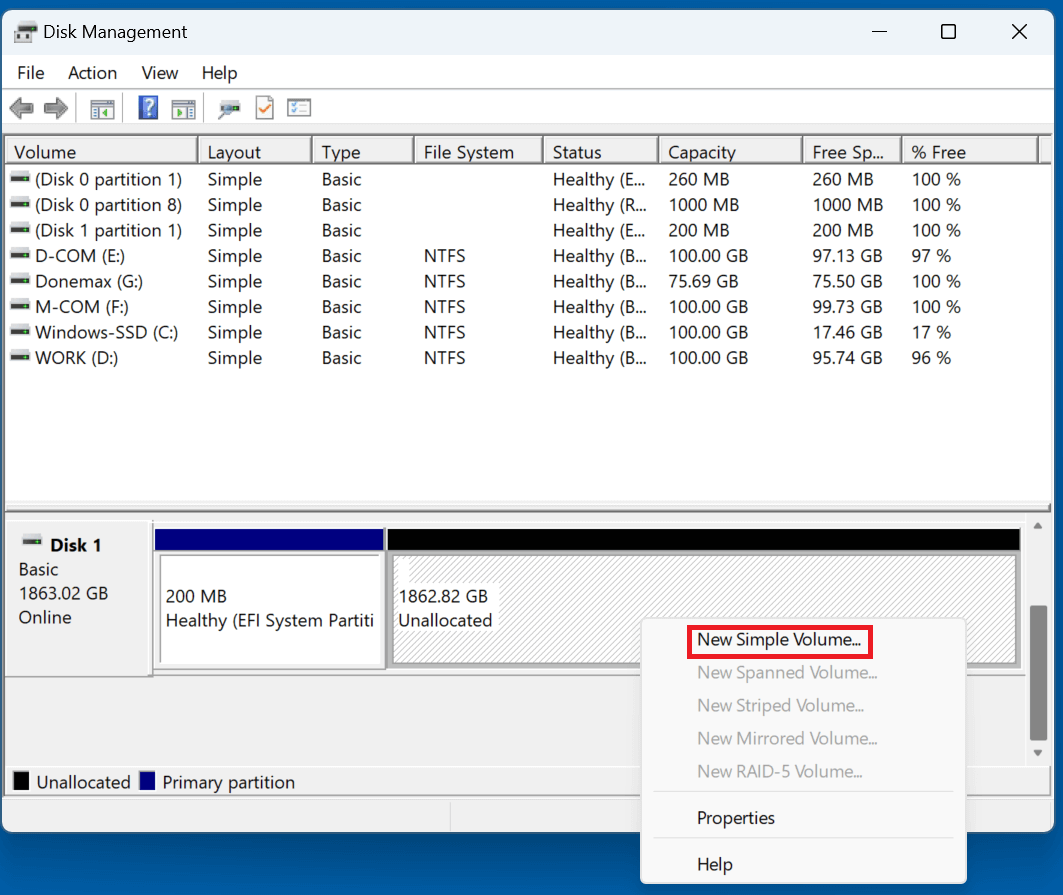
Task: Toggle the Show/Hide Action Pane icon
Action: 182,108
